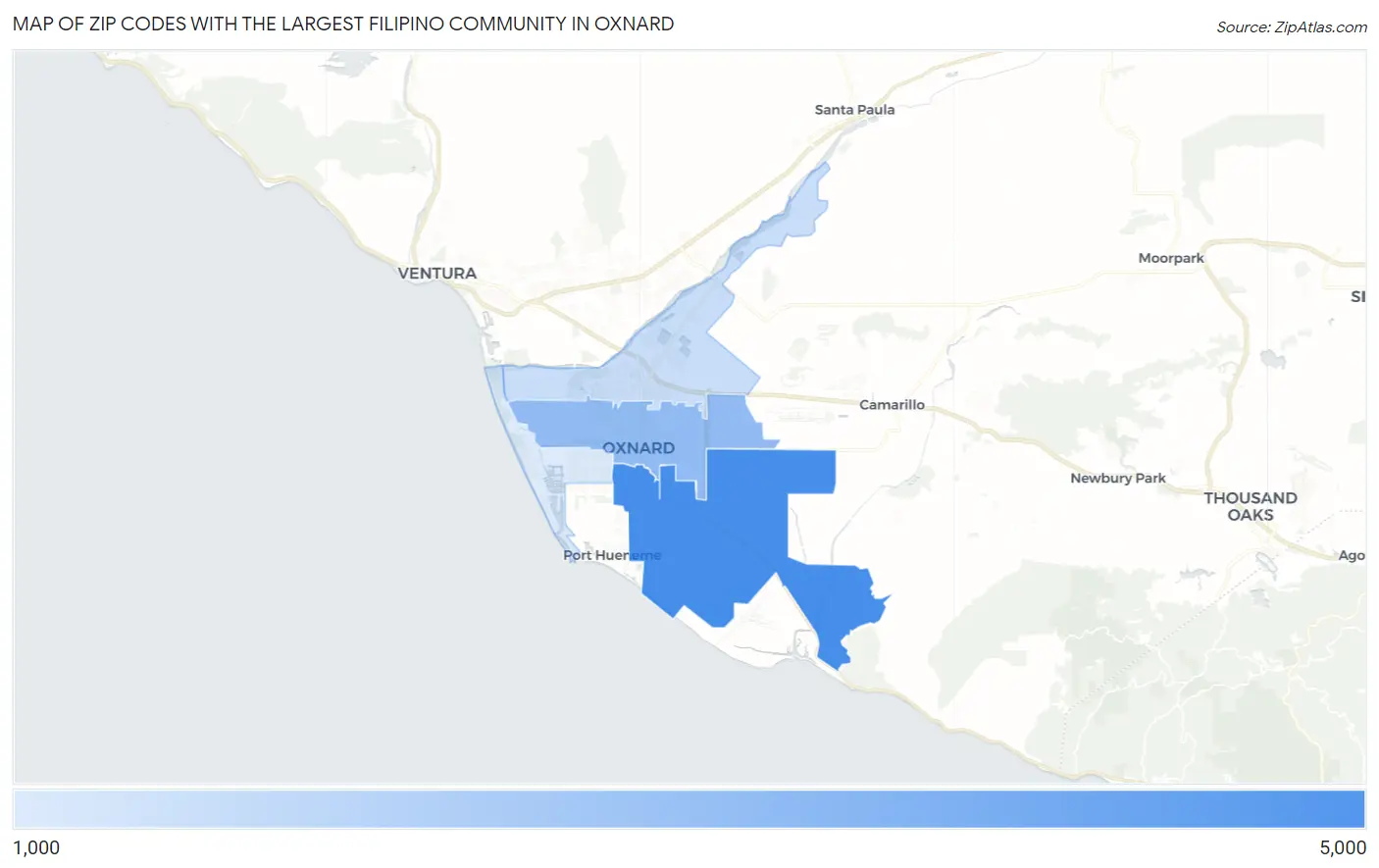Click the Ventura city label
This screenshot has width=1379, height=868.
(436, 273)
